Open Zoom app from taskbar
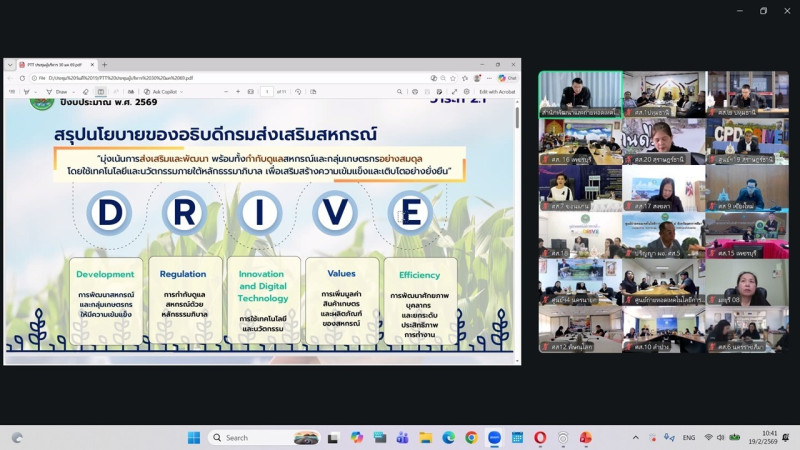Viewport: 800px width, 450px height. 494,438
